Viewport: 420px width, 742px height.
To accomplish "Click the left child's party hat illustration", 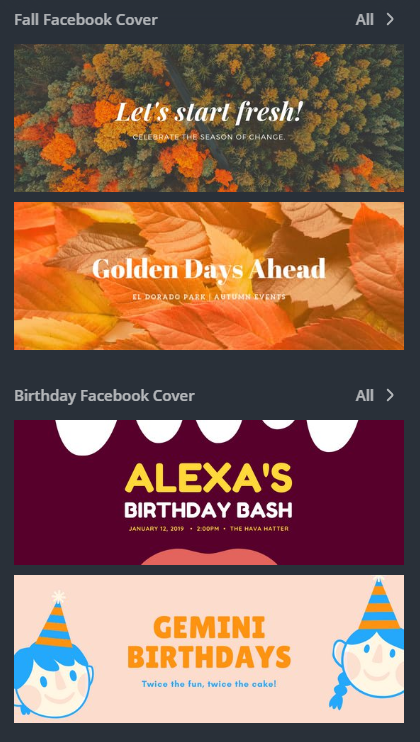I will pos(55,619).
